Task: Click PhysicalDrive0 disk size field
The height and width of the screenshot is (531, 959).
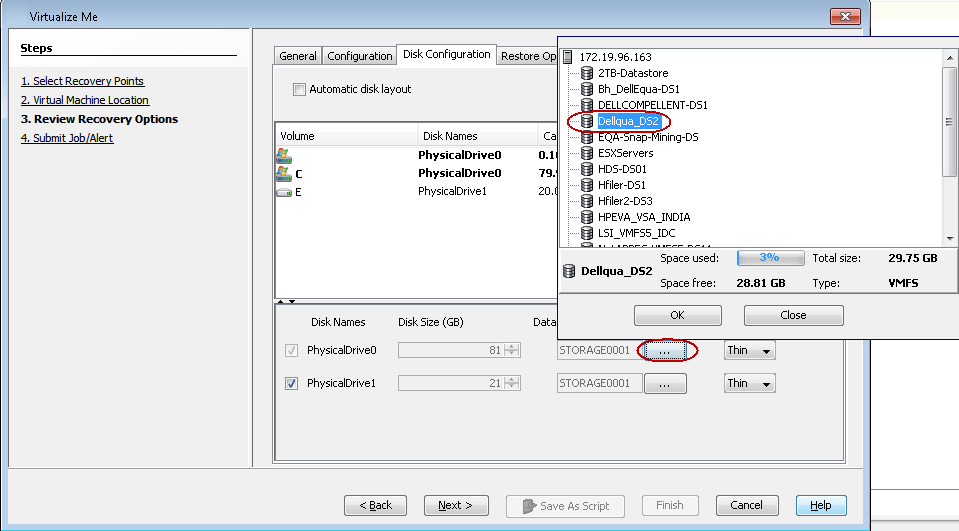Action: [x=451, y=351]
